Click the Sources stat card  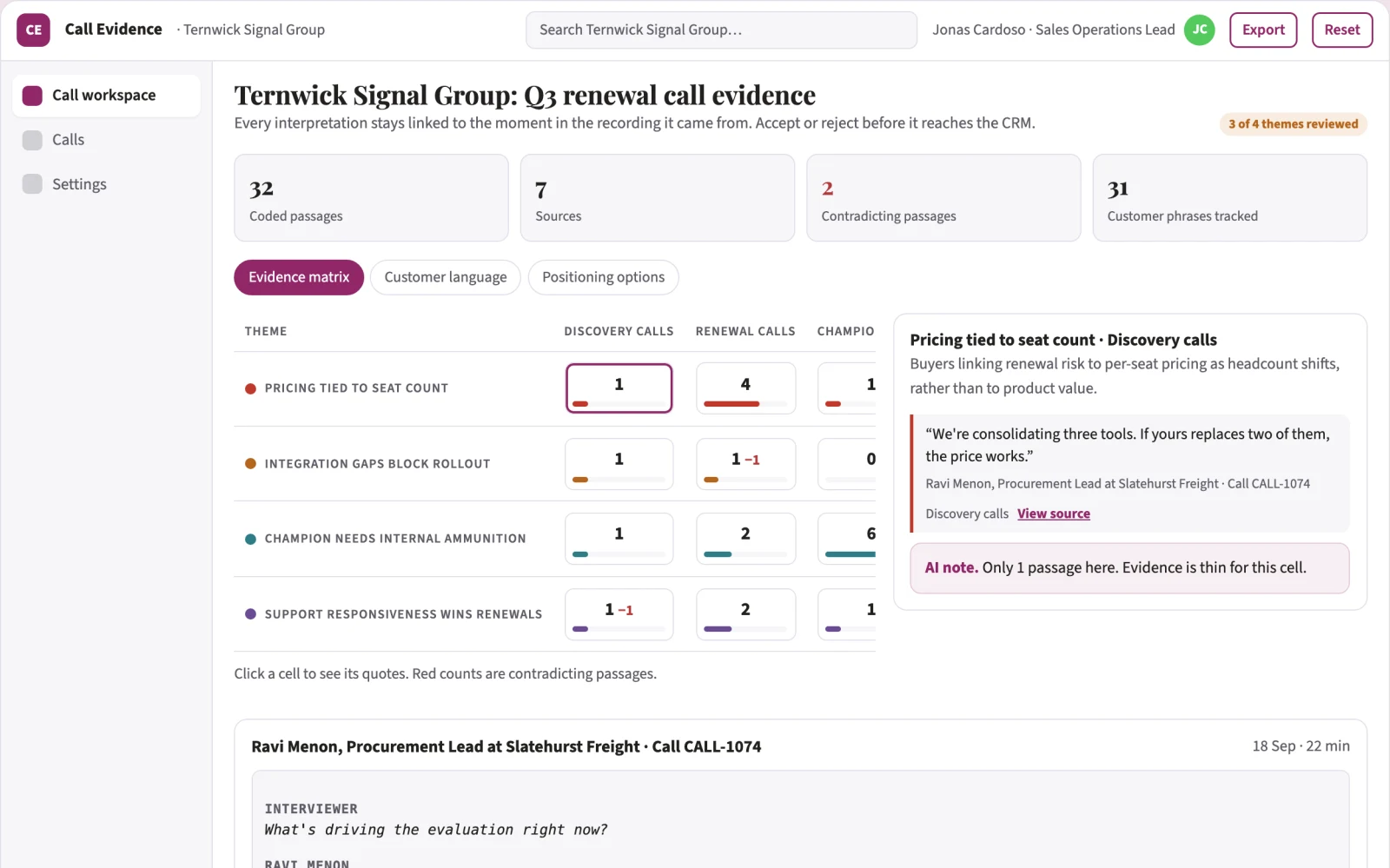(x=658, y=198)
